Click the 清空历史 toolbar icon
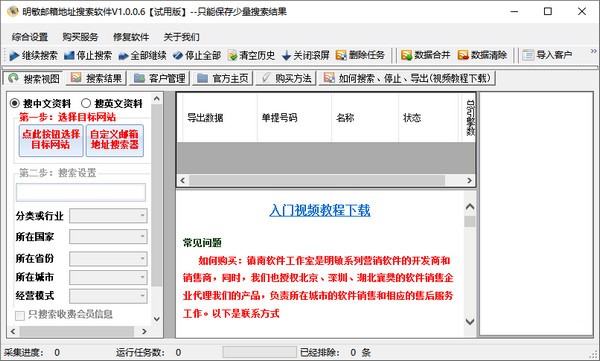This screenshot has height=361, width=600. (x=232, y=56)
